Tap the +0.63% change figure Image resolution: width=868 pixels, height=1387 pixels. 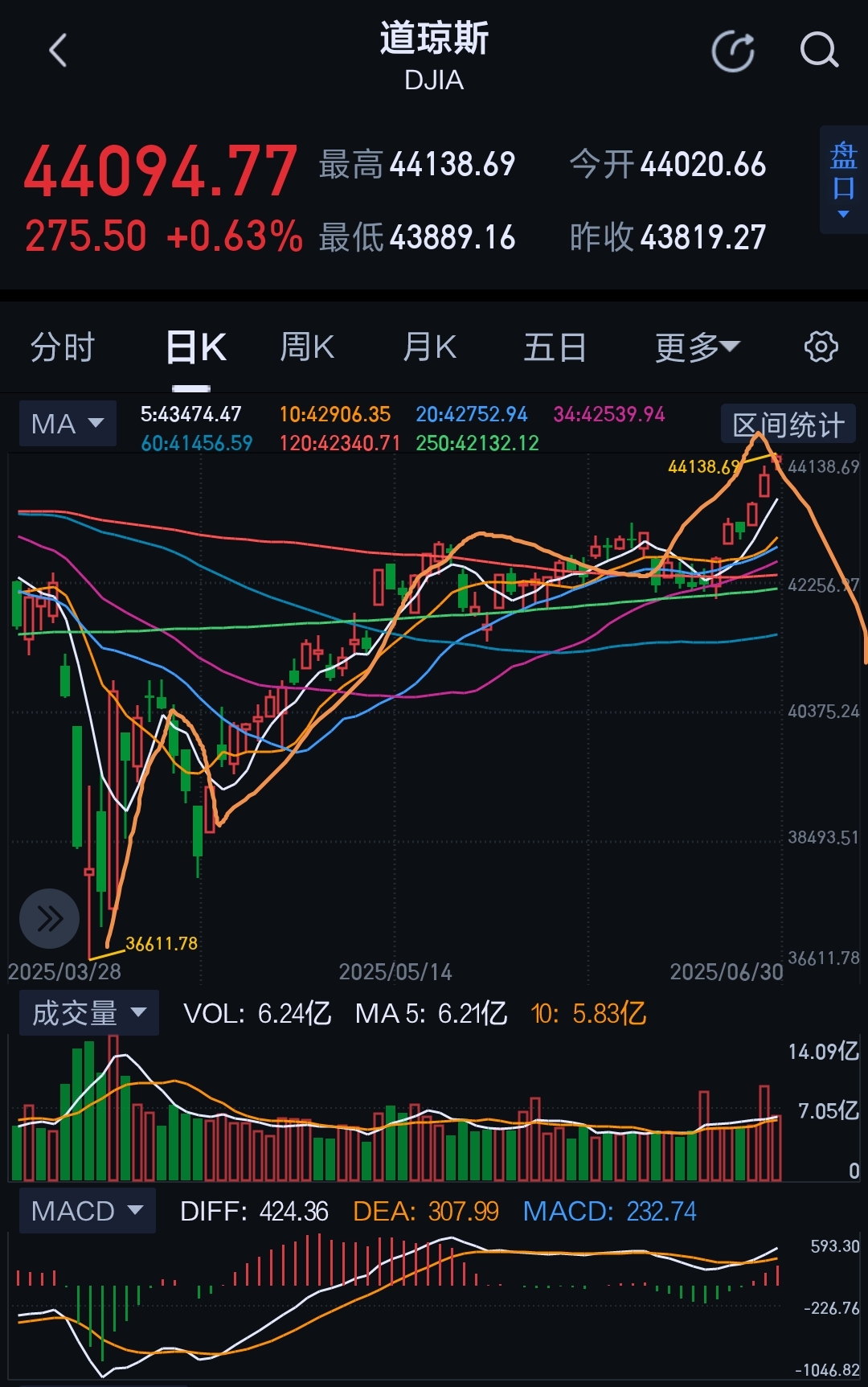(234, 236)
